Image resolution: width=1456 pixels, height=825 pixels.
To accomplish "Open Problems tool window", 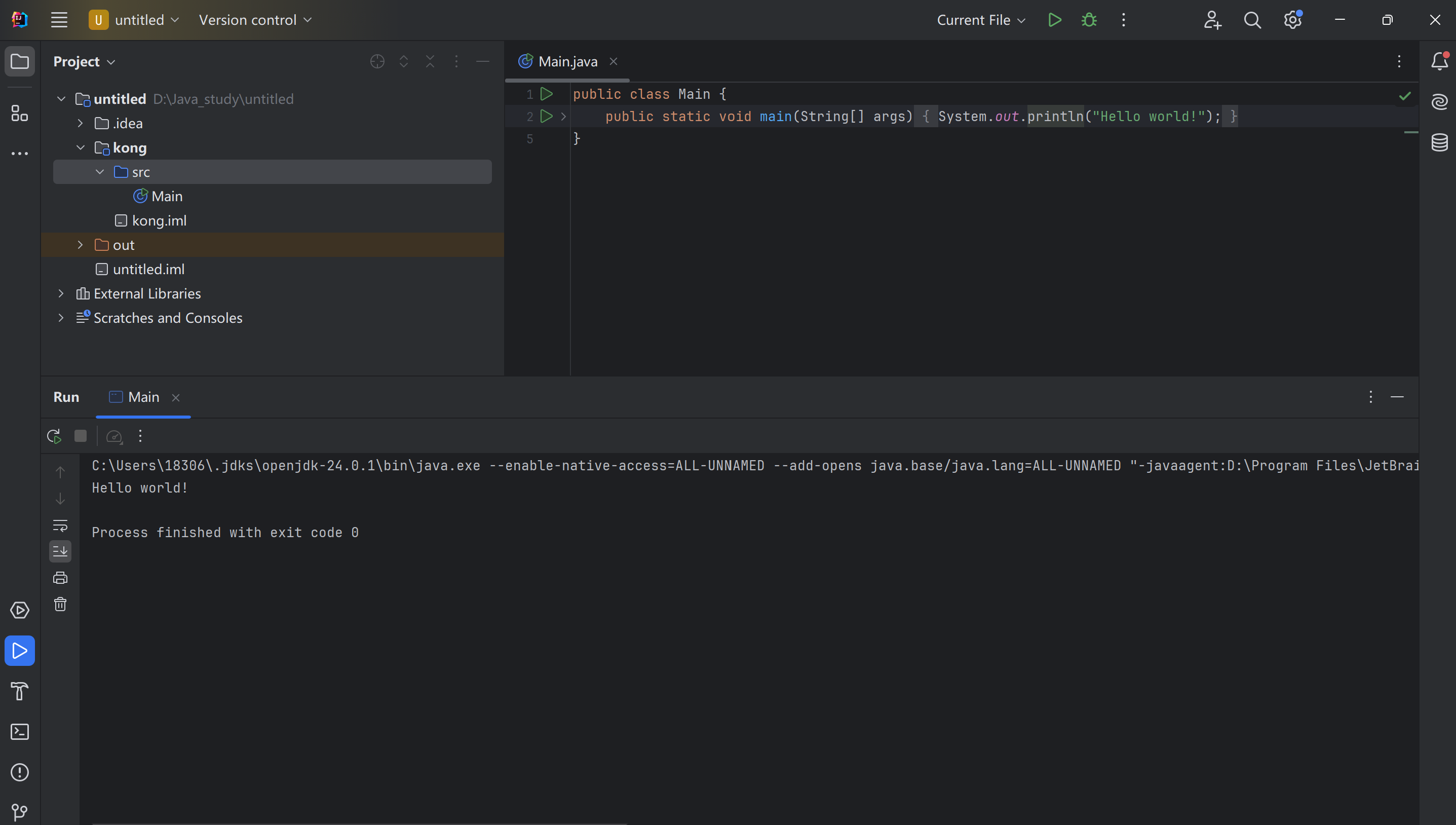I will [20, 772].
